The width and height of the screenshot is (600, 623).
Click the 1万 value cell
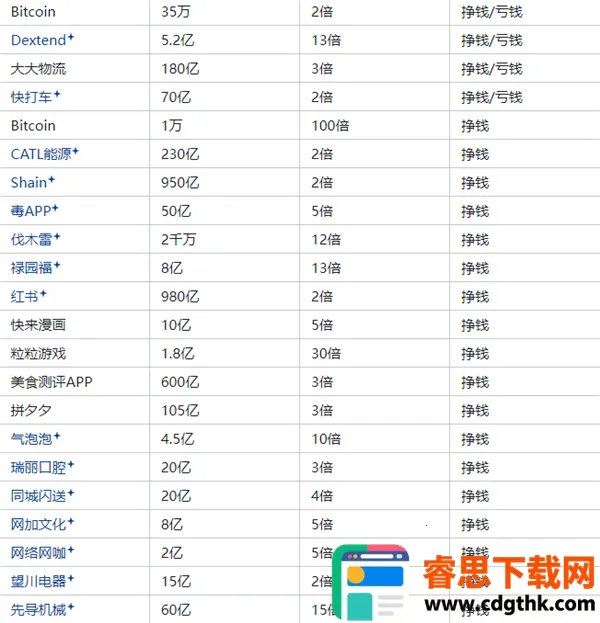225,125
